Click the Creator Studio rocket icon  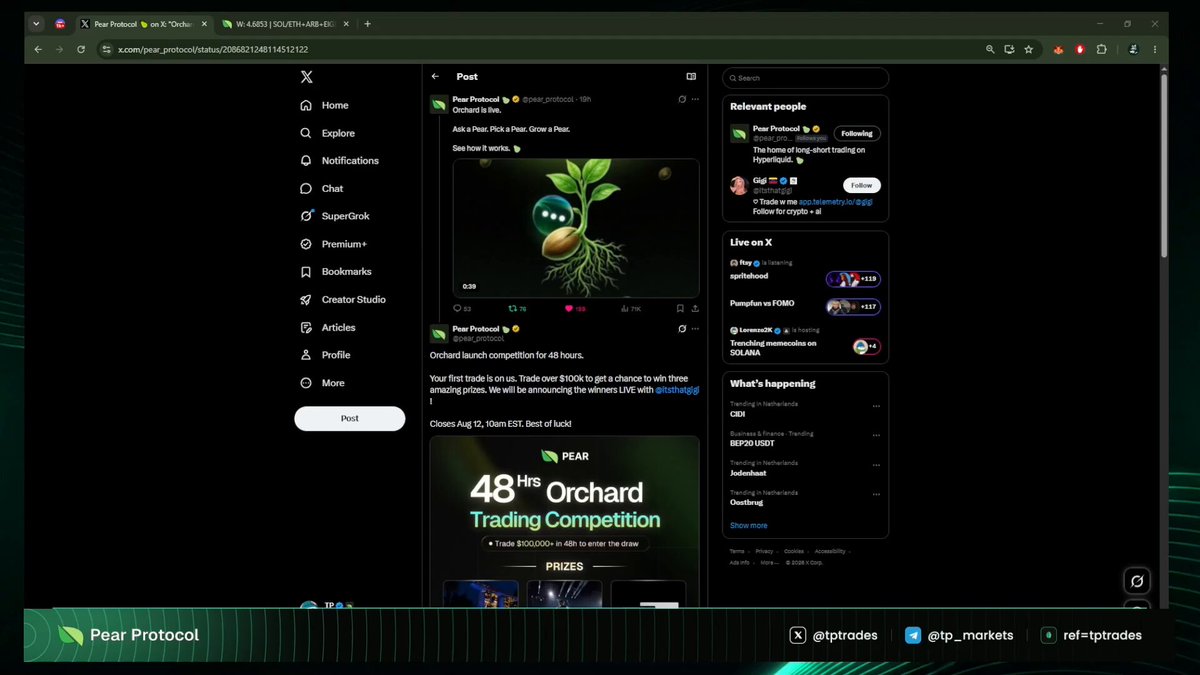tap(306, 300)
